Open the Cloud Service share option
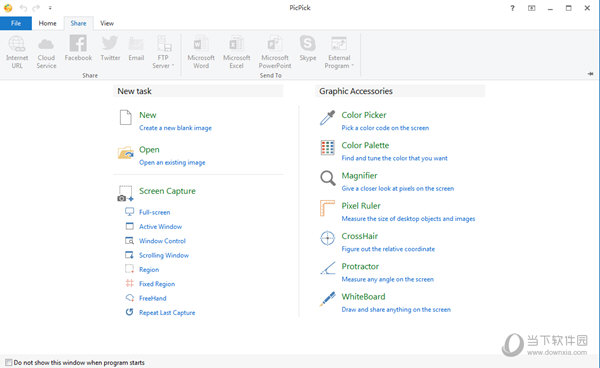The image size is (600, 368). (x=46, y=52)
